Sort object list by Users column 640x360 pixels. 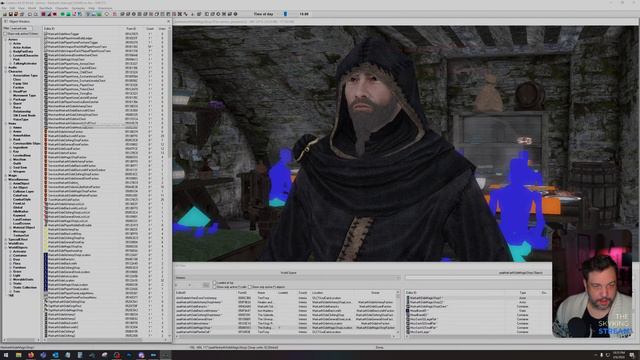pos(162,29)
